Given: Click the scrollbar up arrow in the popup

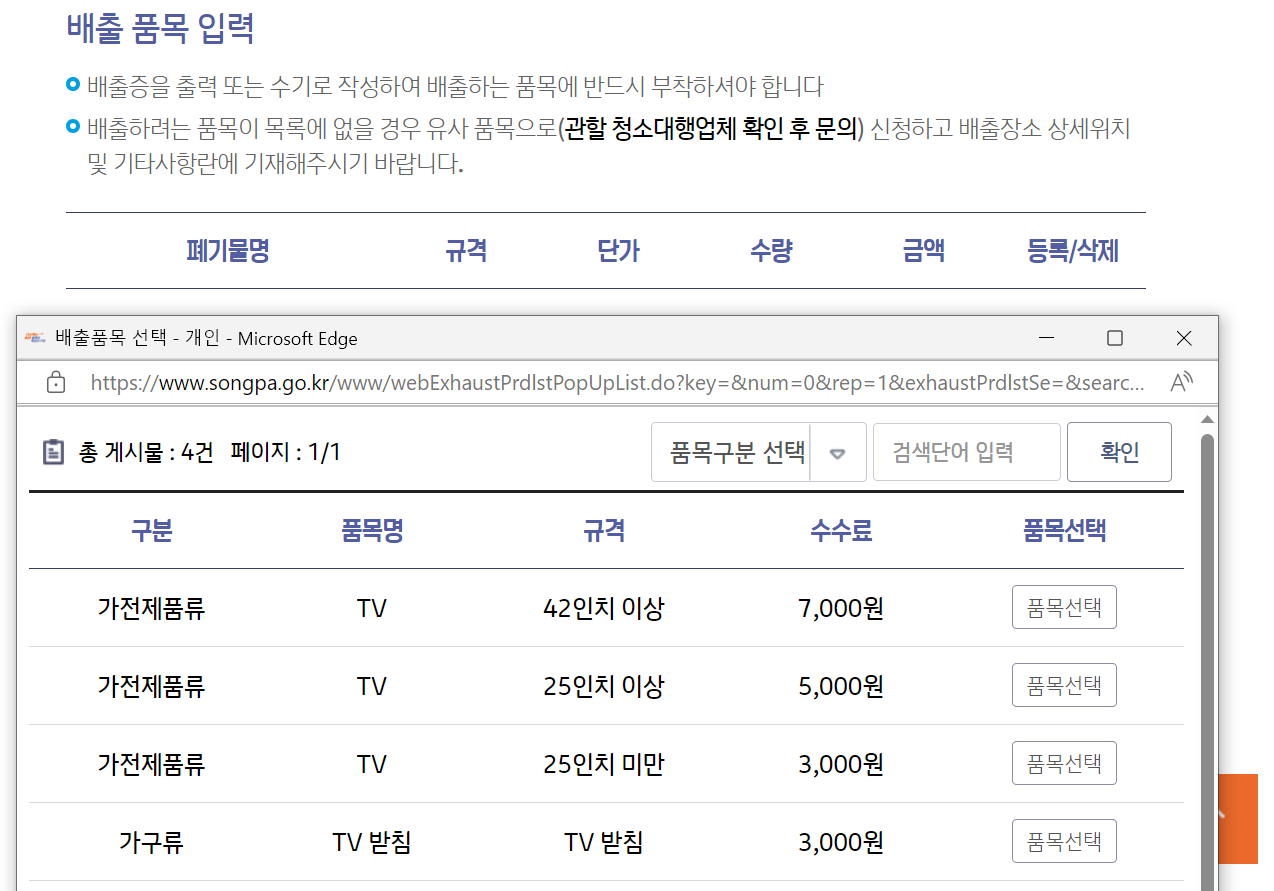Looking at the screenshot, I should (1207, 418).
